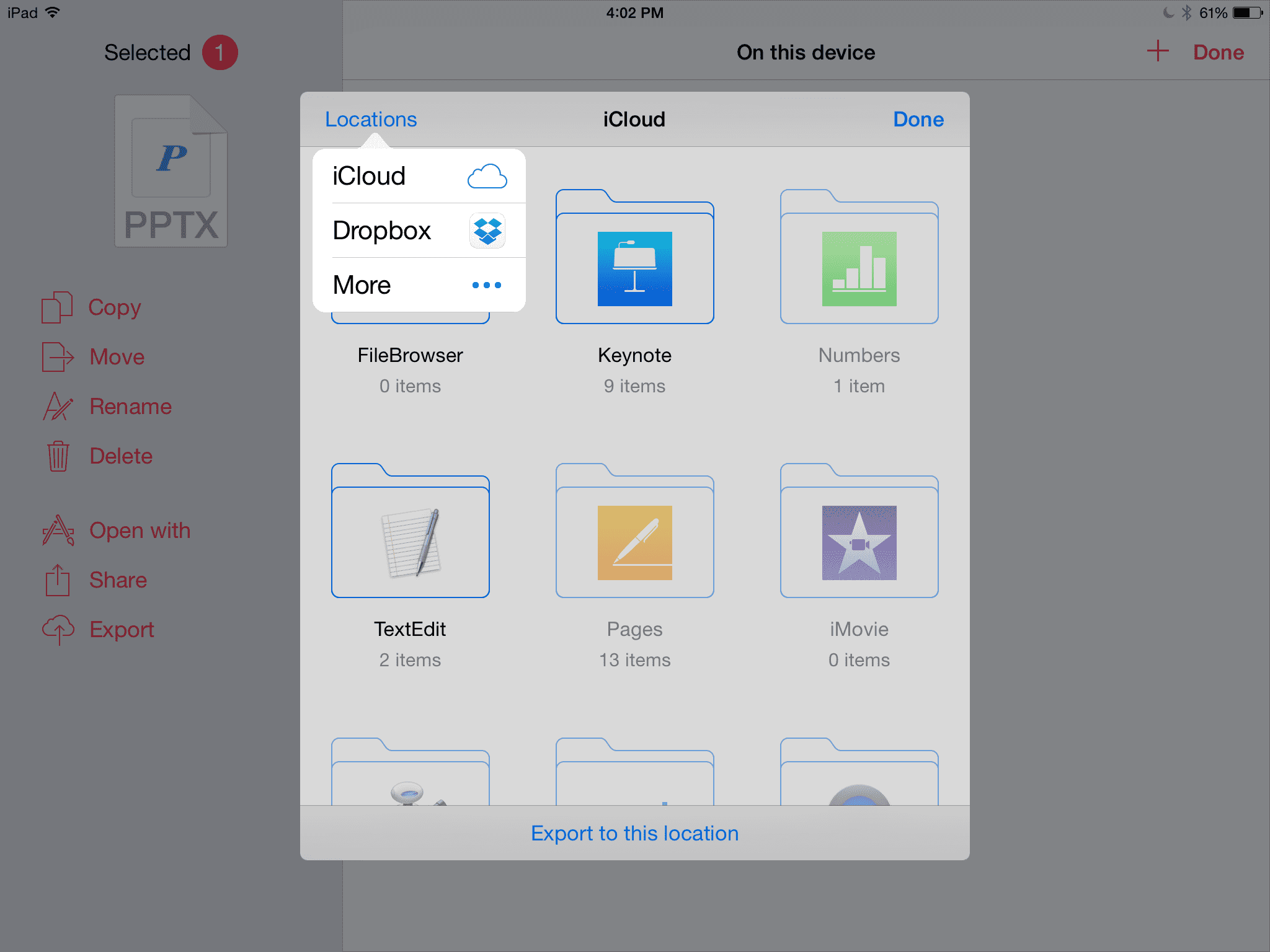
Task: Tap the Dropbox logo icon
Action: click(487, 231)
